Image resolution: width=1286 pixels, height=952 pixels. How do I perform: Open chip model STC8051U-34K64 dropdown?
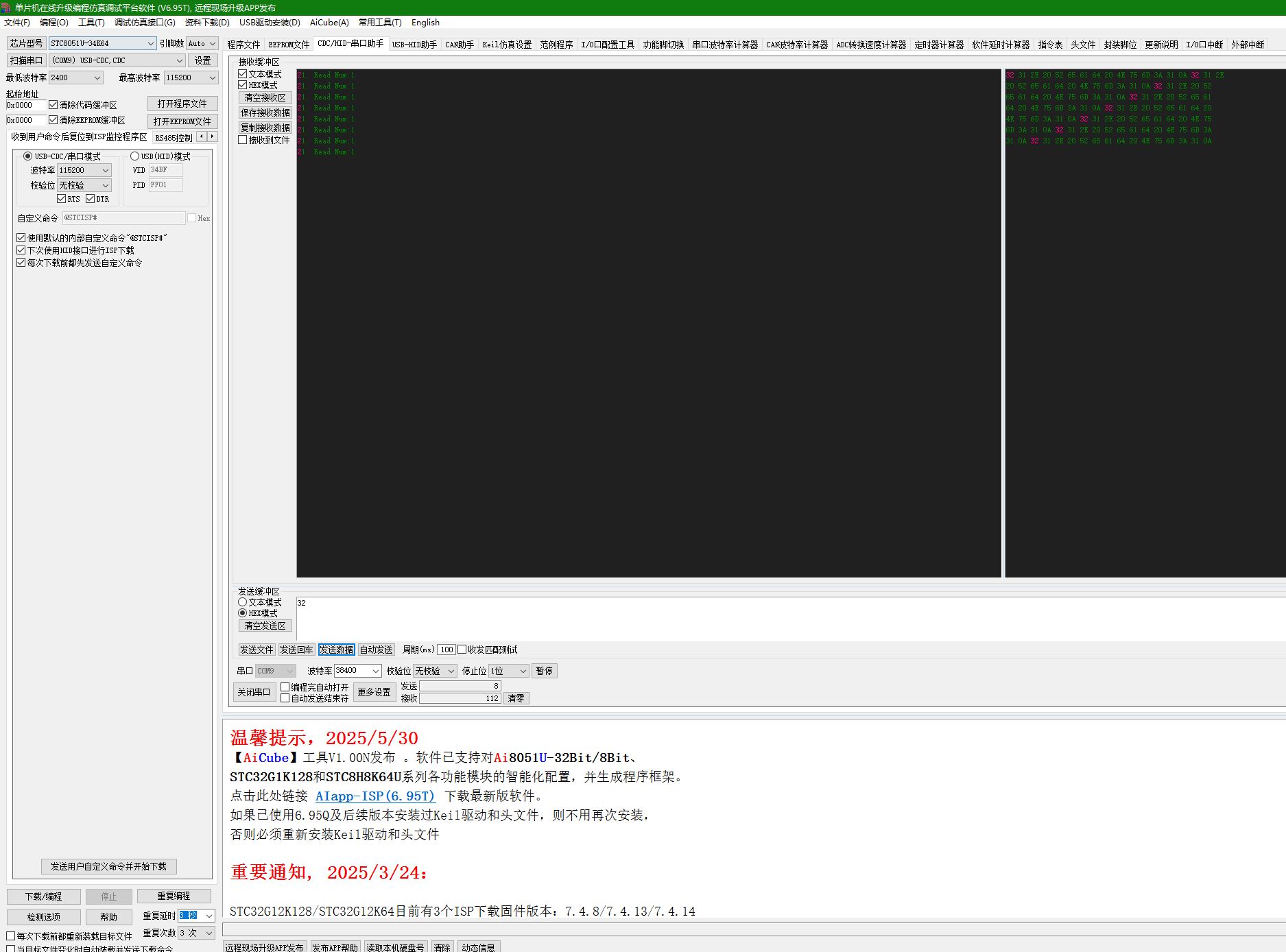coord(103,43)
